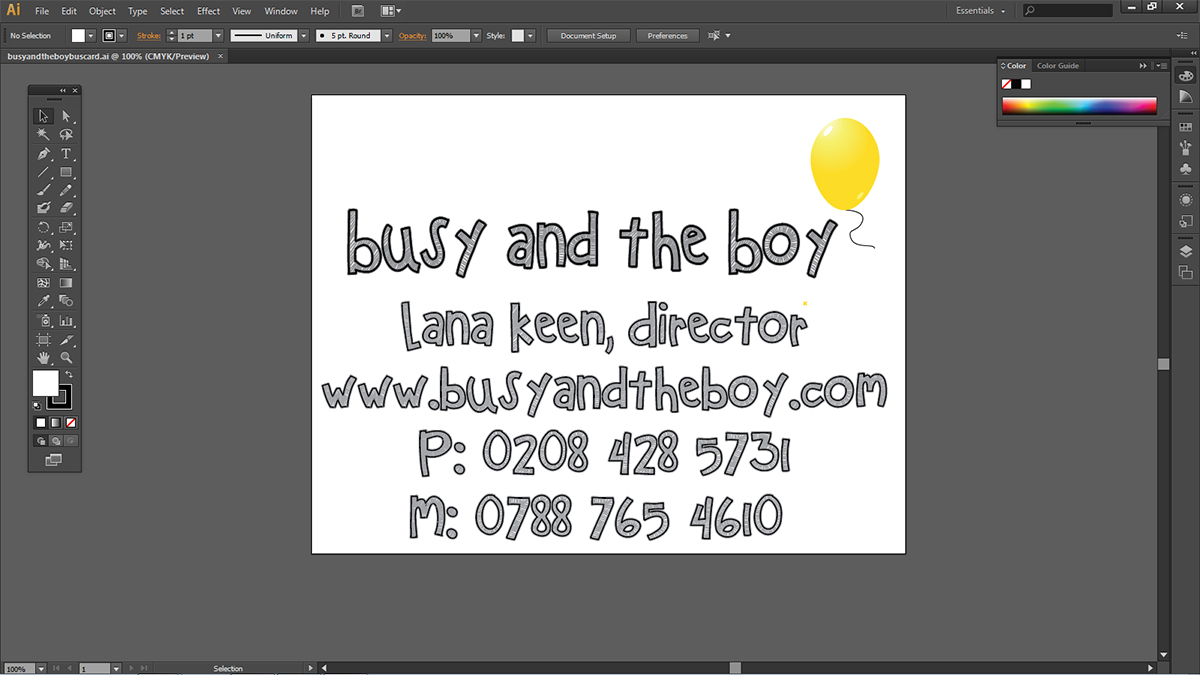Screen dimensions: 1200x675
Task: Pick a color from the spectrum bar
Action: 1079,106
